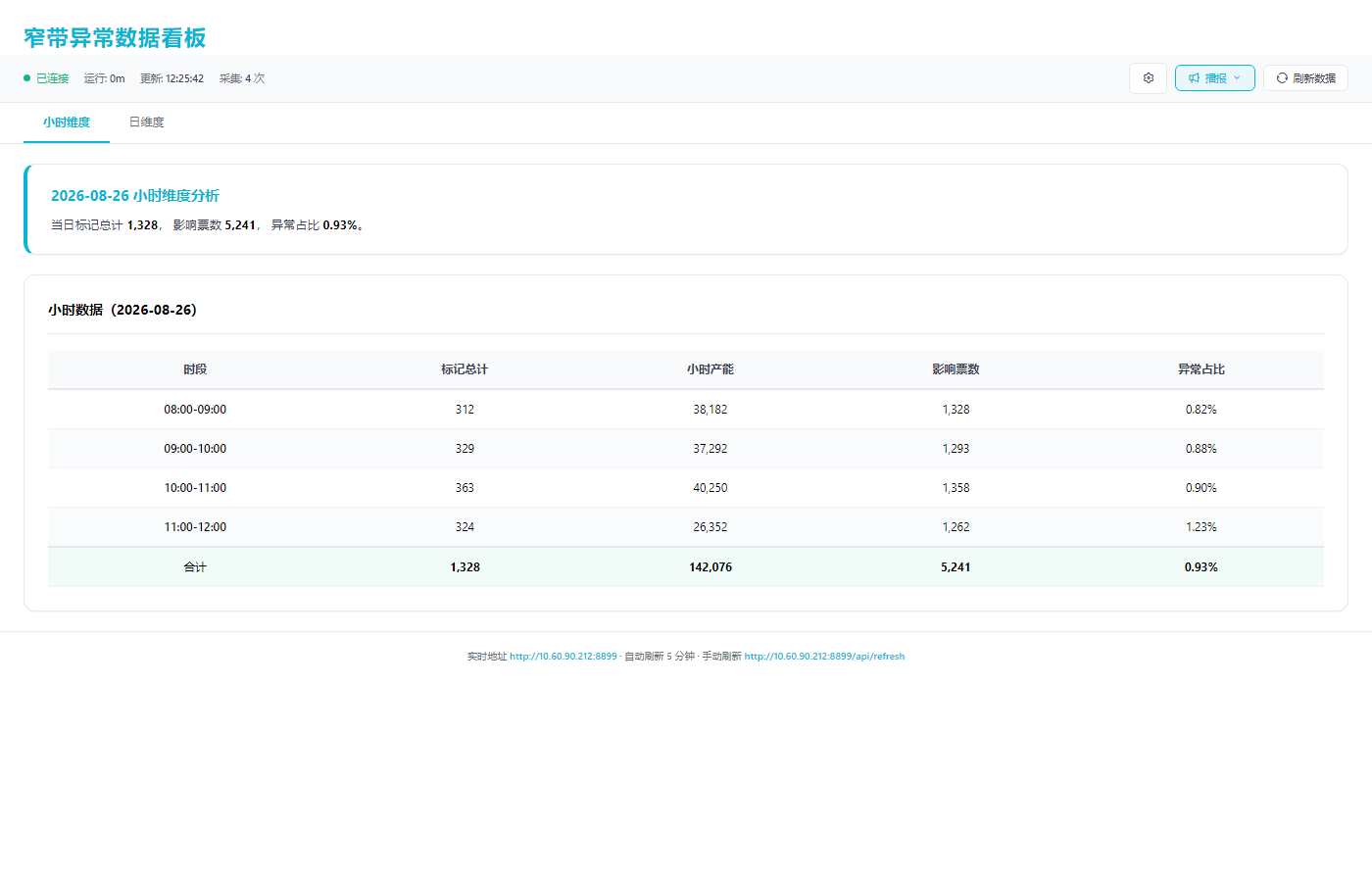
Task: Select the 11:00-12:00 time slot cell
Action: (195, 527)
